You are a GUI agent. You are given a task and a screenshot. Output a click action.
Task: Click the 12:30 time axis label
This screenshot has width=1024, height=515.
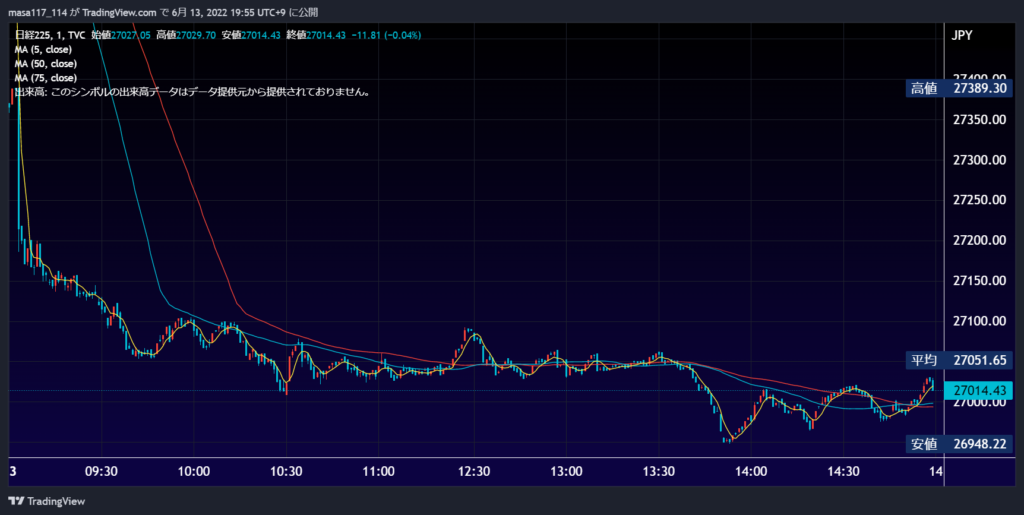pos(473,471)
